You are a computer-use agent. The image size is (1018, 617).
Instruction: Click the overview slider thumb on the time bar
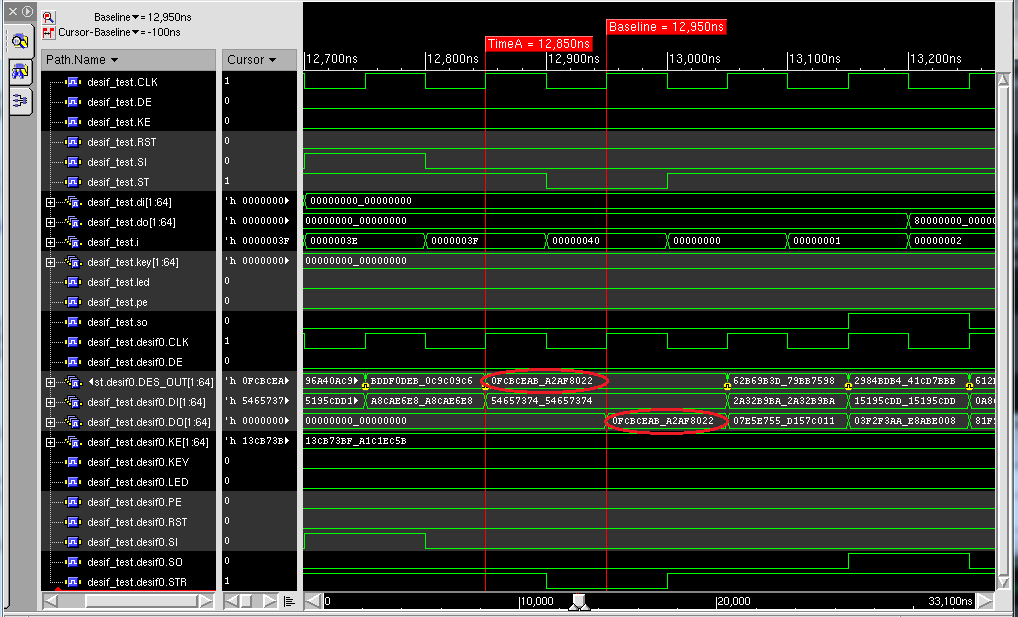[x=578, y=603]
